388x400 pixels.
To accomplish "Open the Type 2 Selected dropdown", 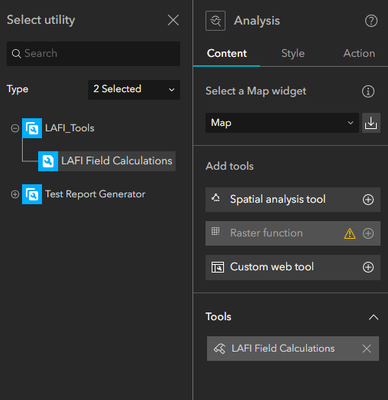I will tap(134, 89).
